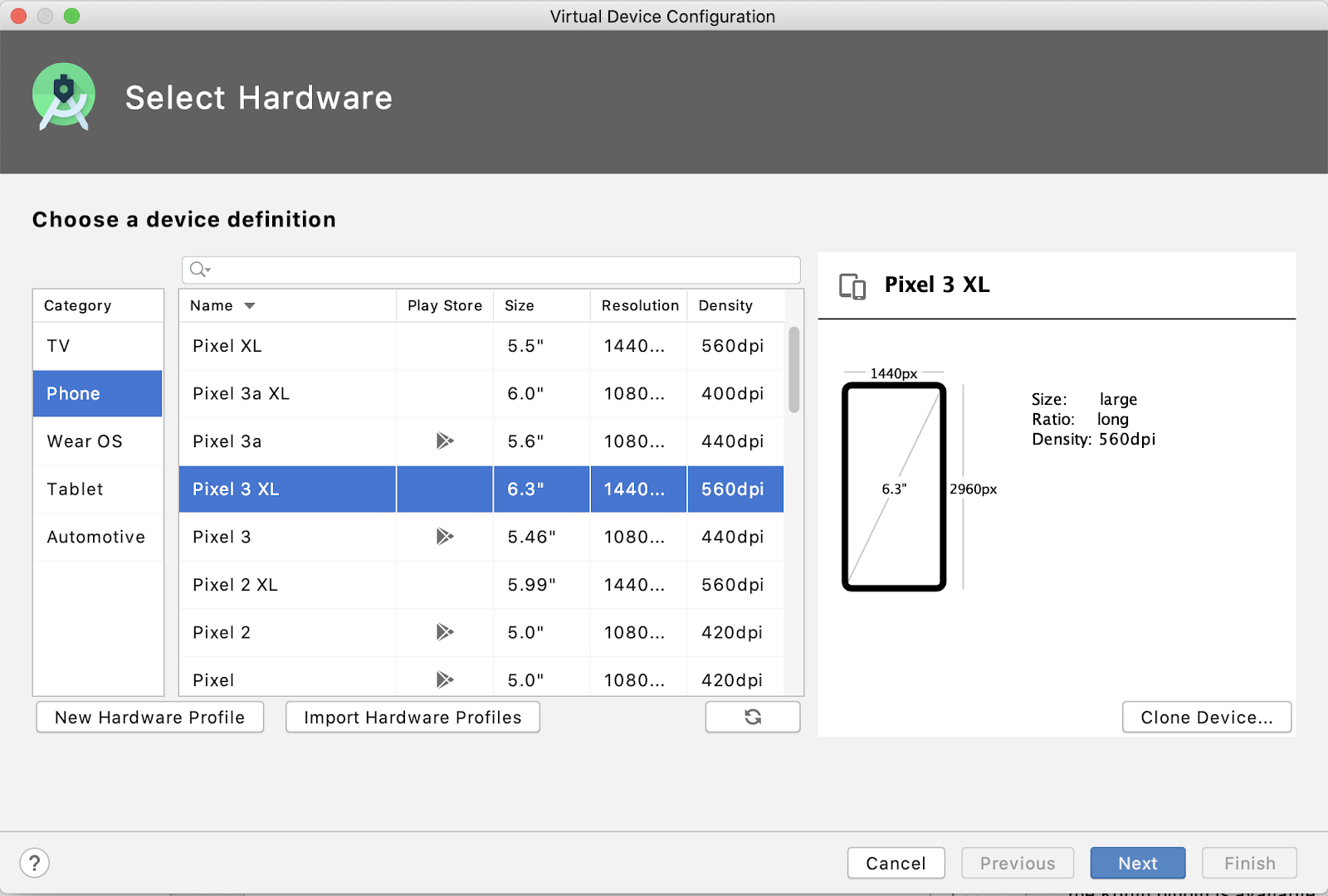Click the Play Store icon in Pixel row

[445, 679]
